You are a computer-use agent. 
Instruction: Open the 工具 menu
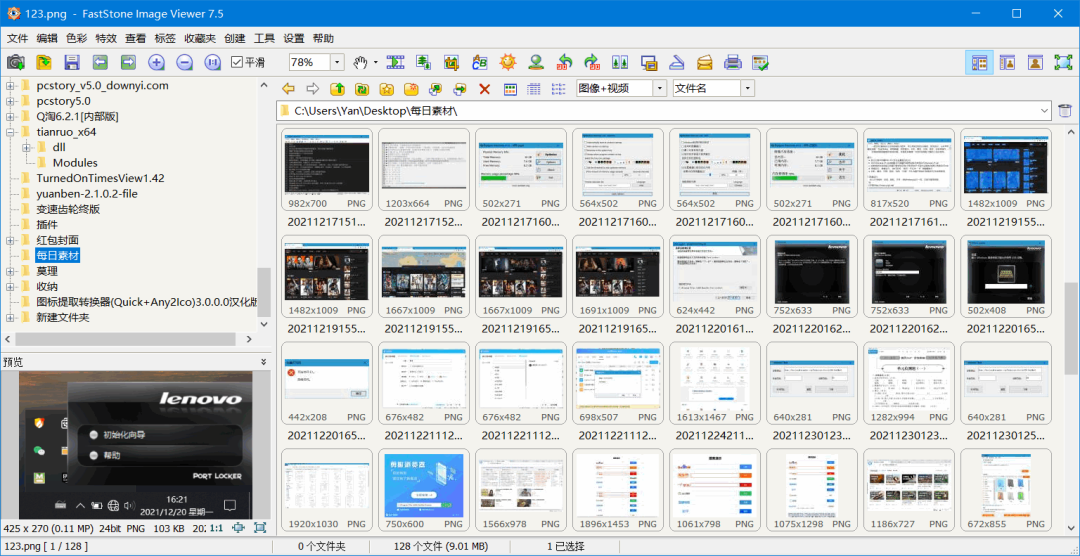[x=264, y=38]
